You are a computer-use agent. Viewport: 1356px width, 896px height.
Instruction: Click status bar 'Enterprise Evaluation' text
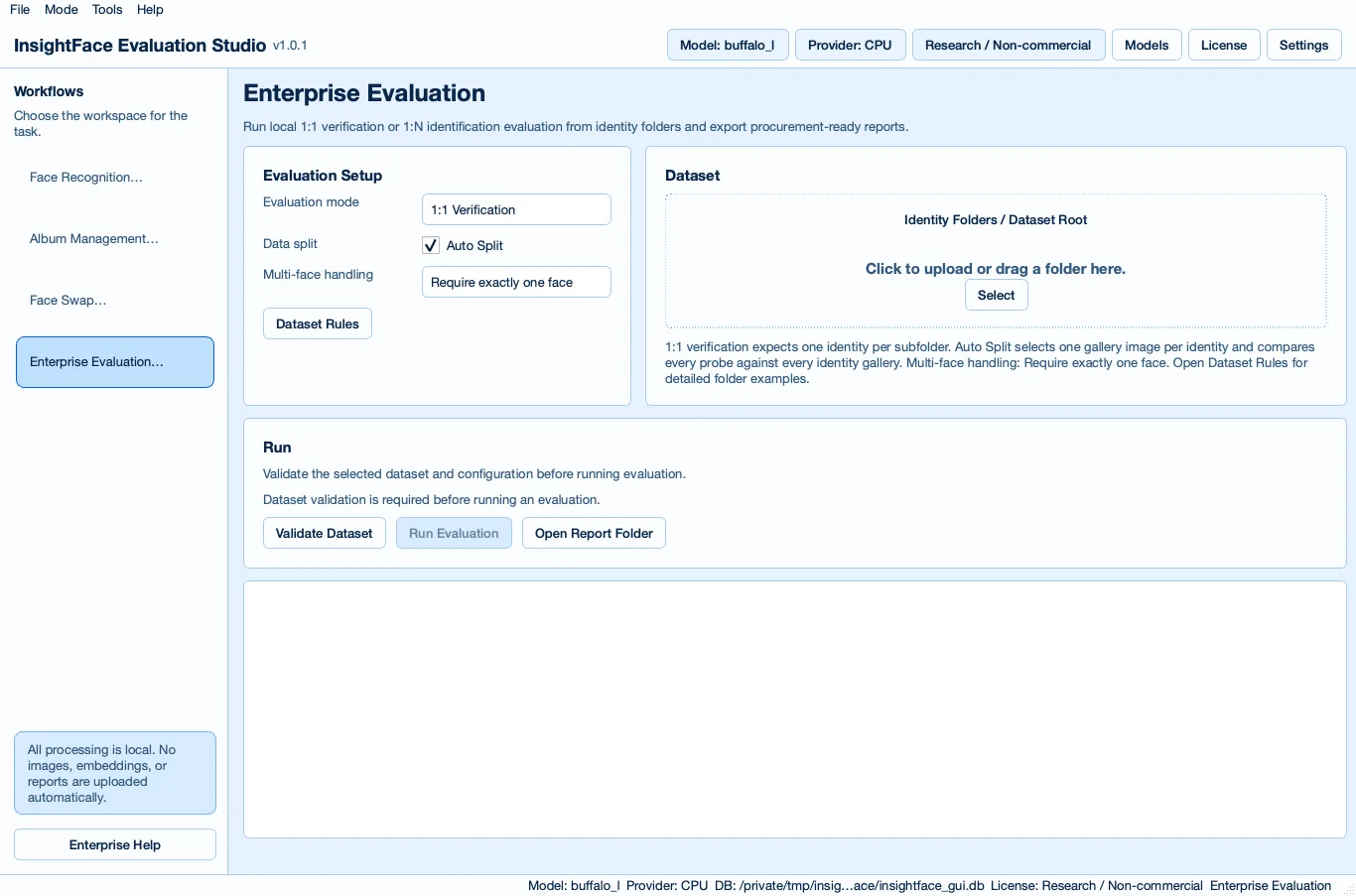[x=1271, y=886]
